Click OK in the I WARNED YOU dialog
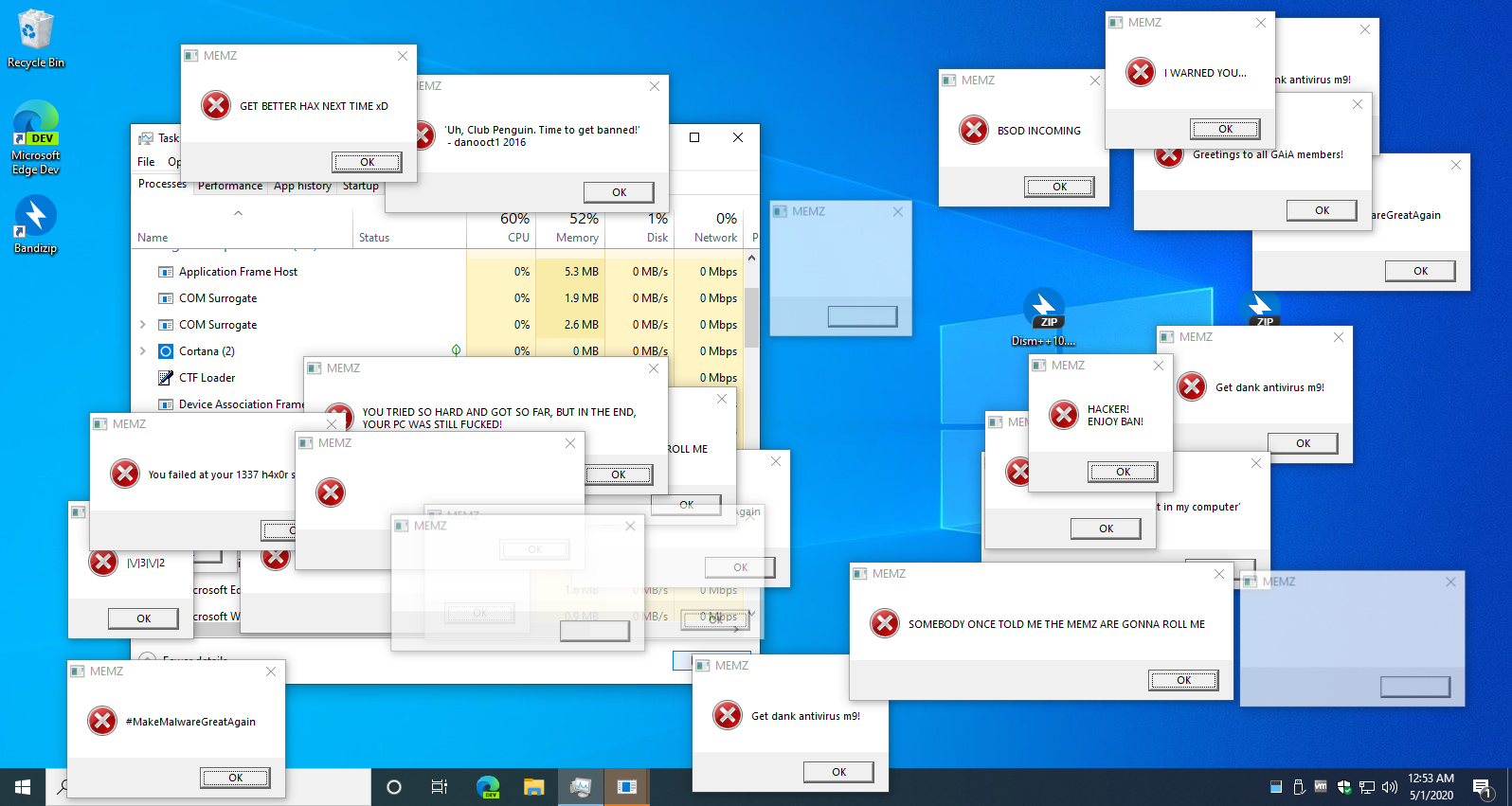Screen dimensions: 1512x806 click(1225, 129)
